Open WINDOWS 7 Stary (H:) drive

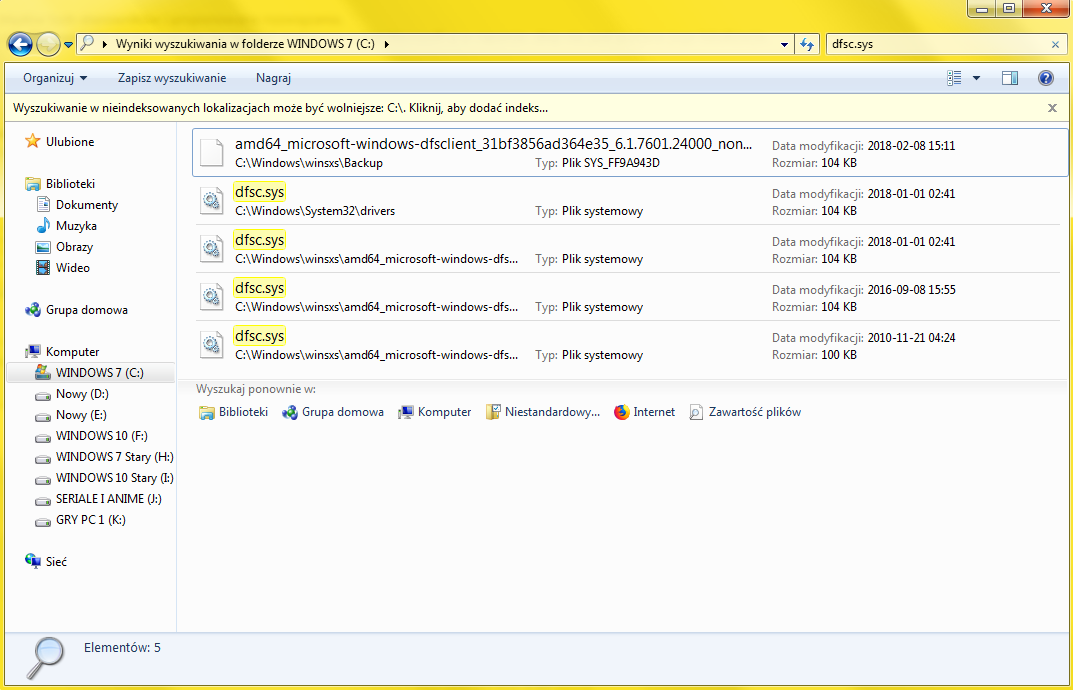click(114, 457)
